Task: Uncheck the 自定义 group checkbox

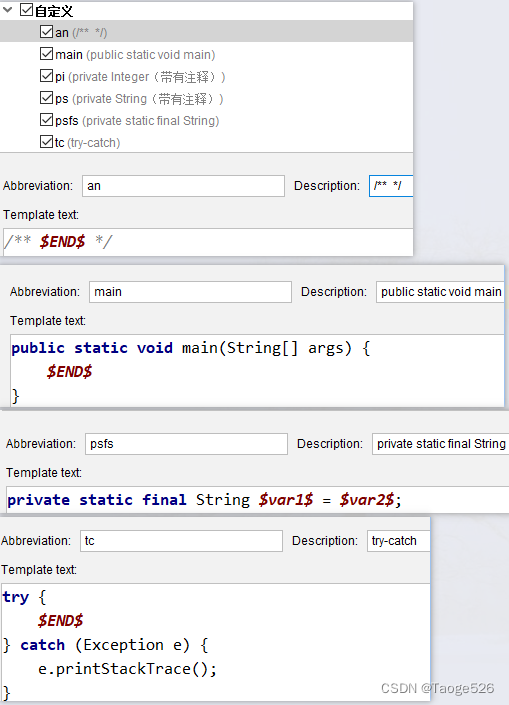Action: tap(27, 10)
